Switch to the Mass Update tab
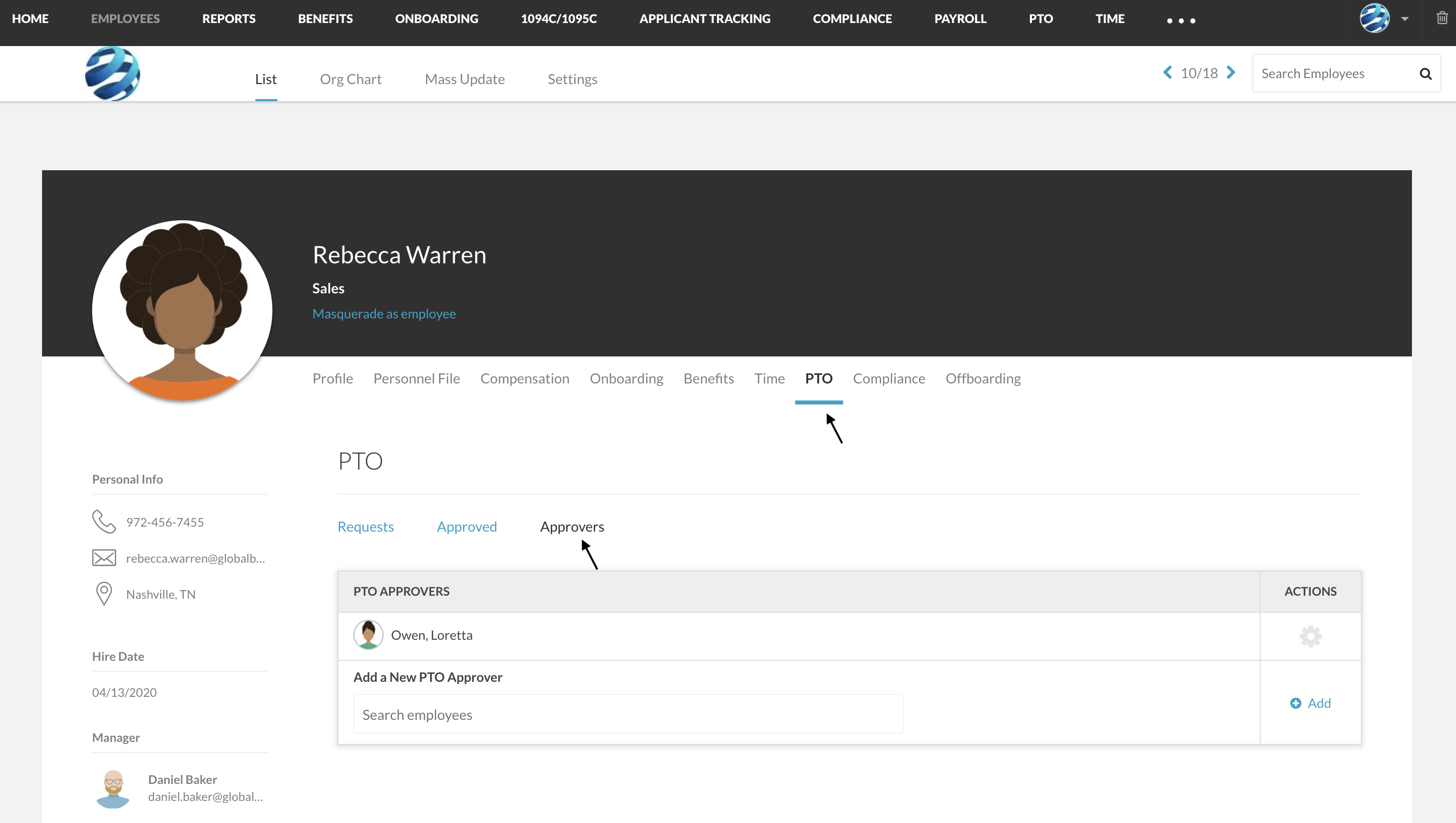This screenshot has height=823, width=1456. click(465, 79)
